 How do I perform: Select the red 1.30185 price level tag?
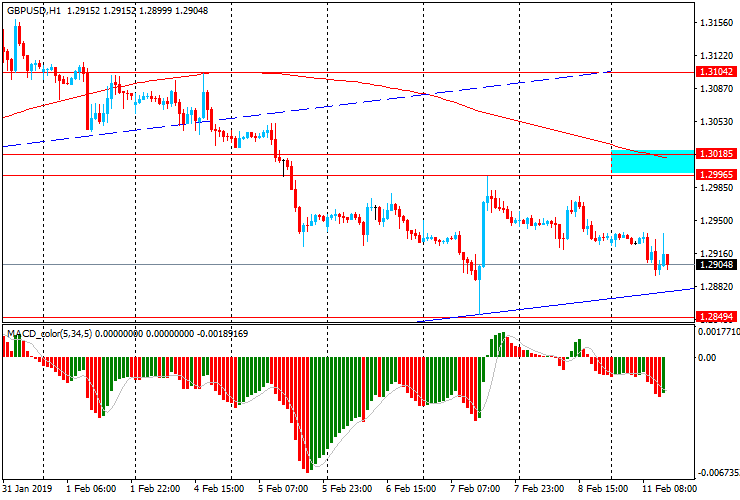[716, 155]
